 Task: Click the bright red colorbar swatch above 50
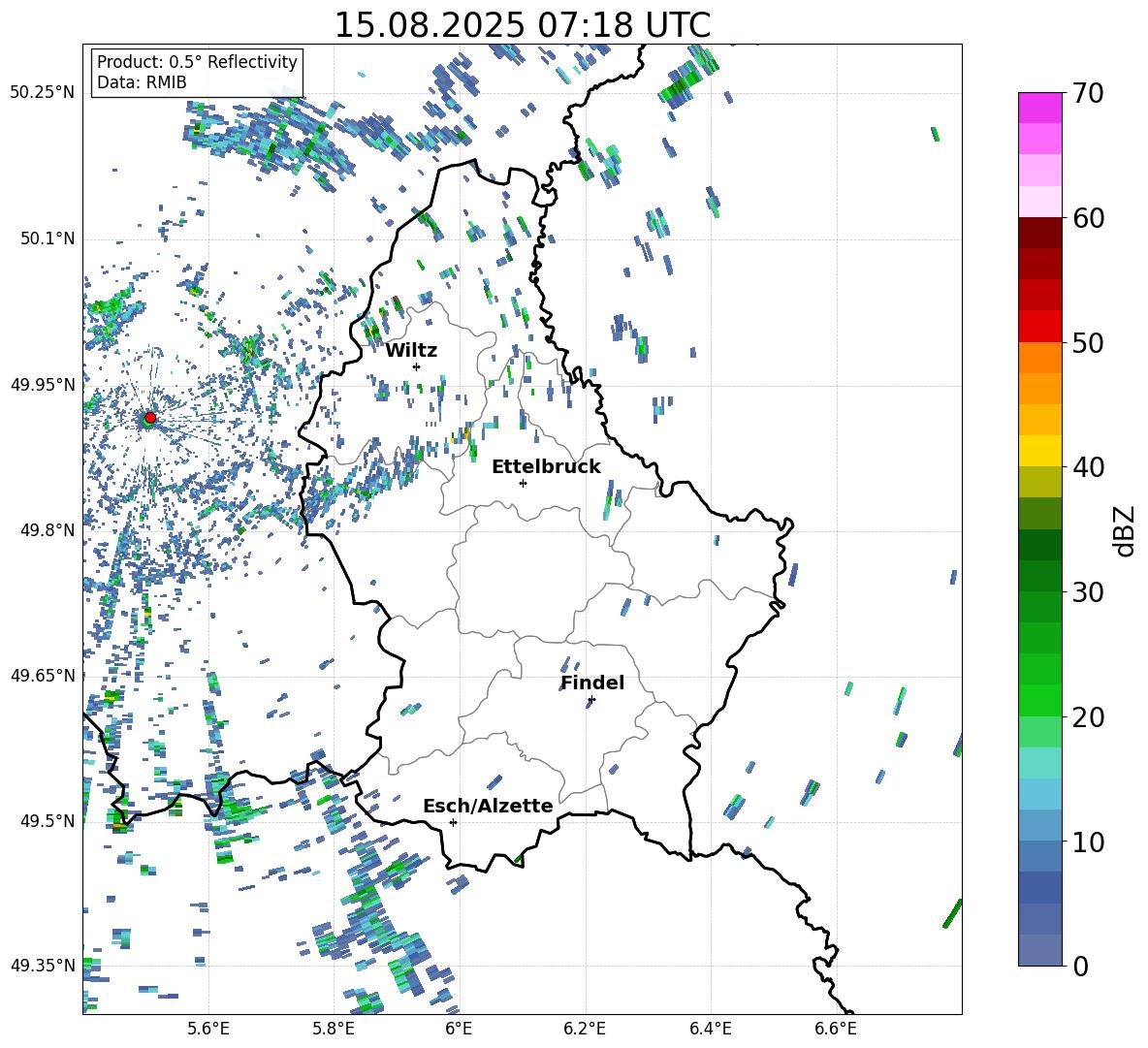[1039, 327]
